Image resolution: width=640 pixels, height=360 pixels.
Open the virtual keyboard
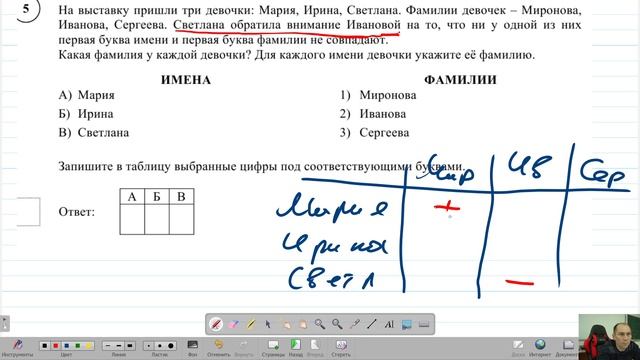tap(424, 324)
